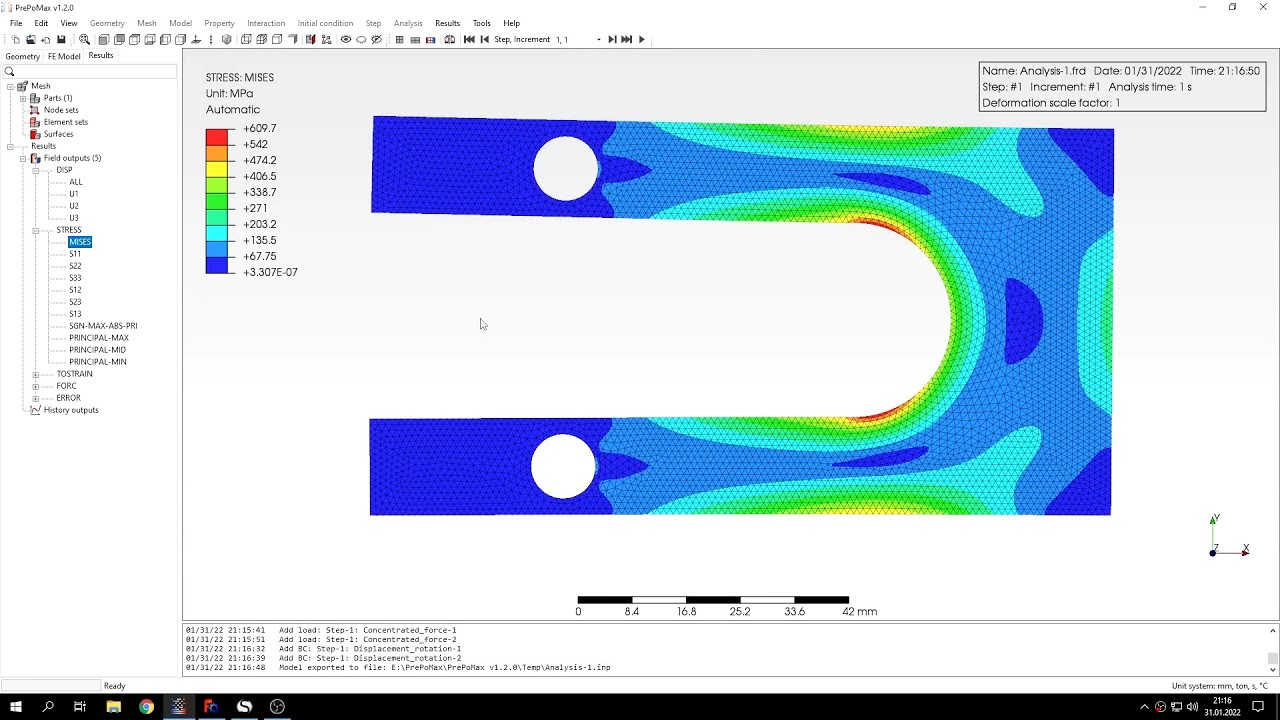Switch to the FE Model tab
1280x720 pixels.
click(64, 56)
